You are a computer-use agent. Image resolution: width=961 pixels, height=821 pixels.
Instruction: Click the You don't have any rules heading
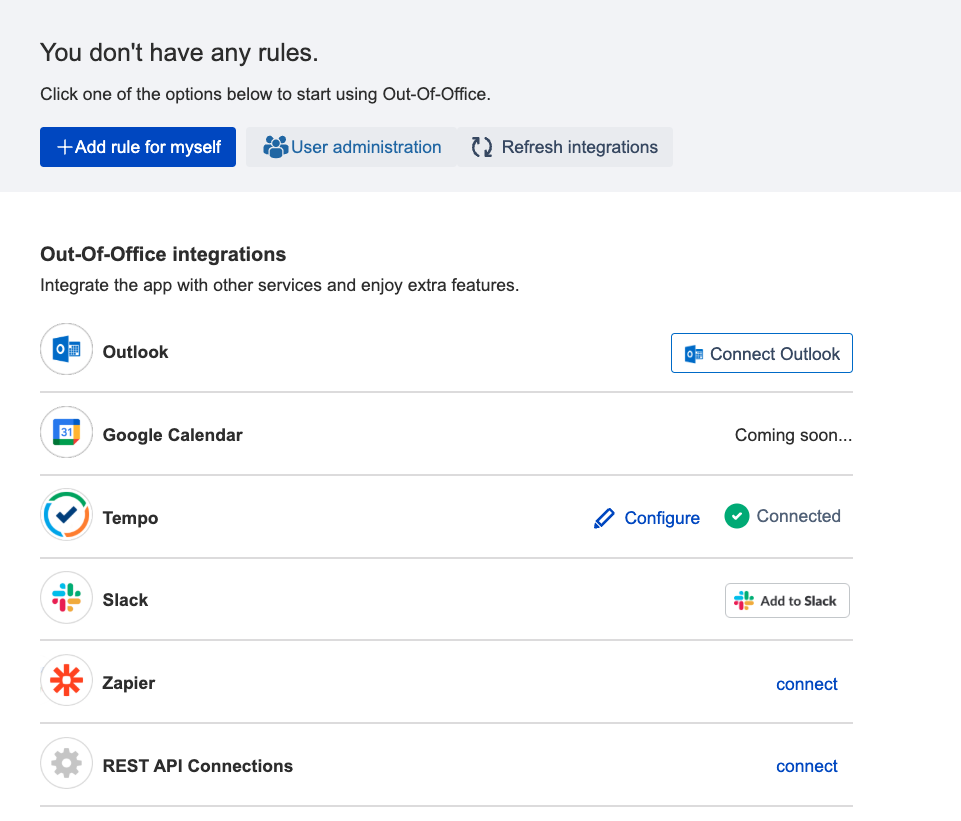pyautogui.click(x=179, y=53)
